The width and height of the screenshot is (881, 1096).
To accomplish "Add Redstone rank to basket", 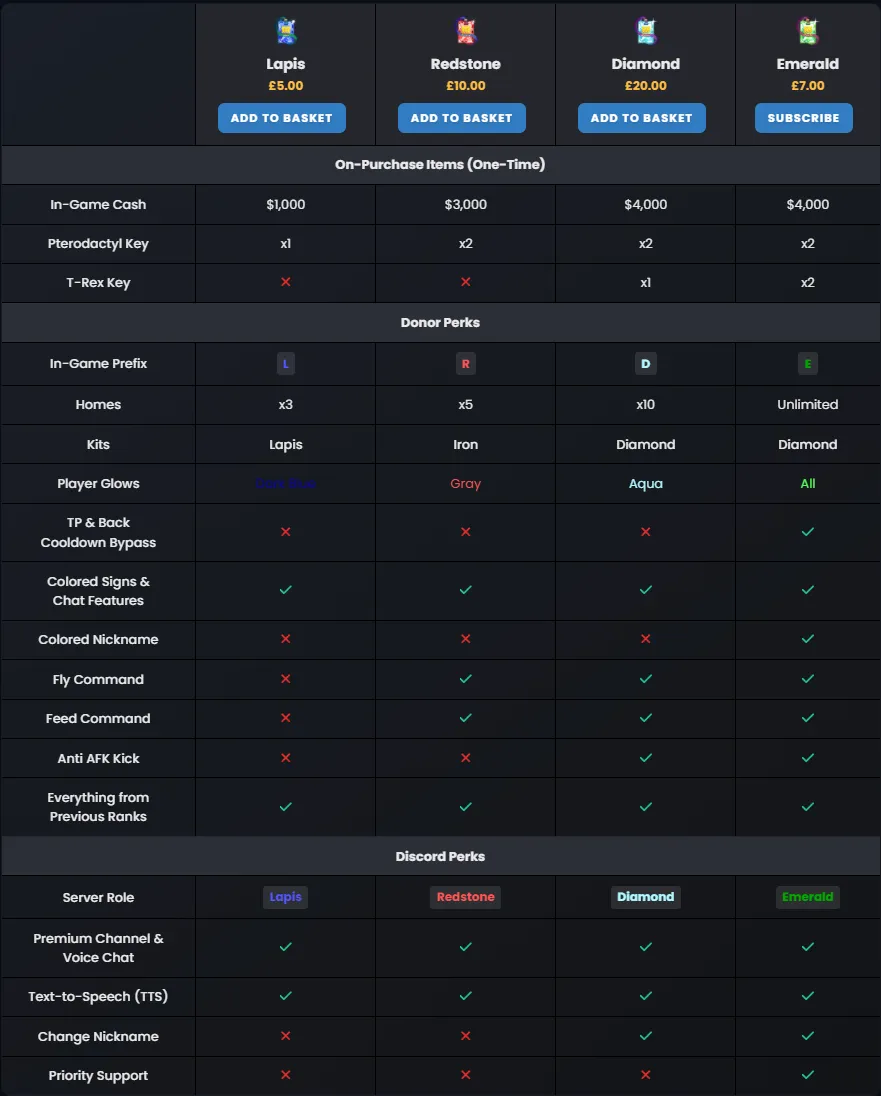I will coord(461,118).
